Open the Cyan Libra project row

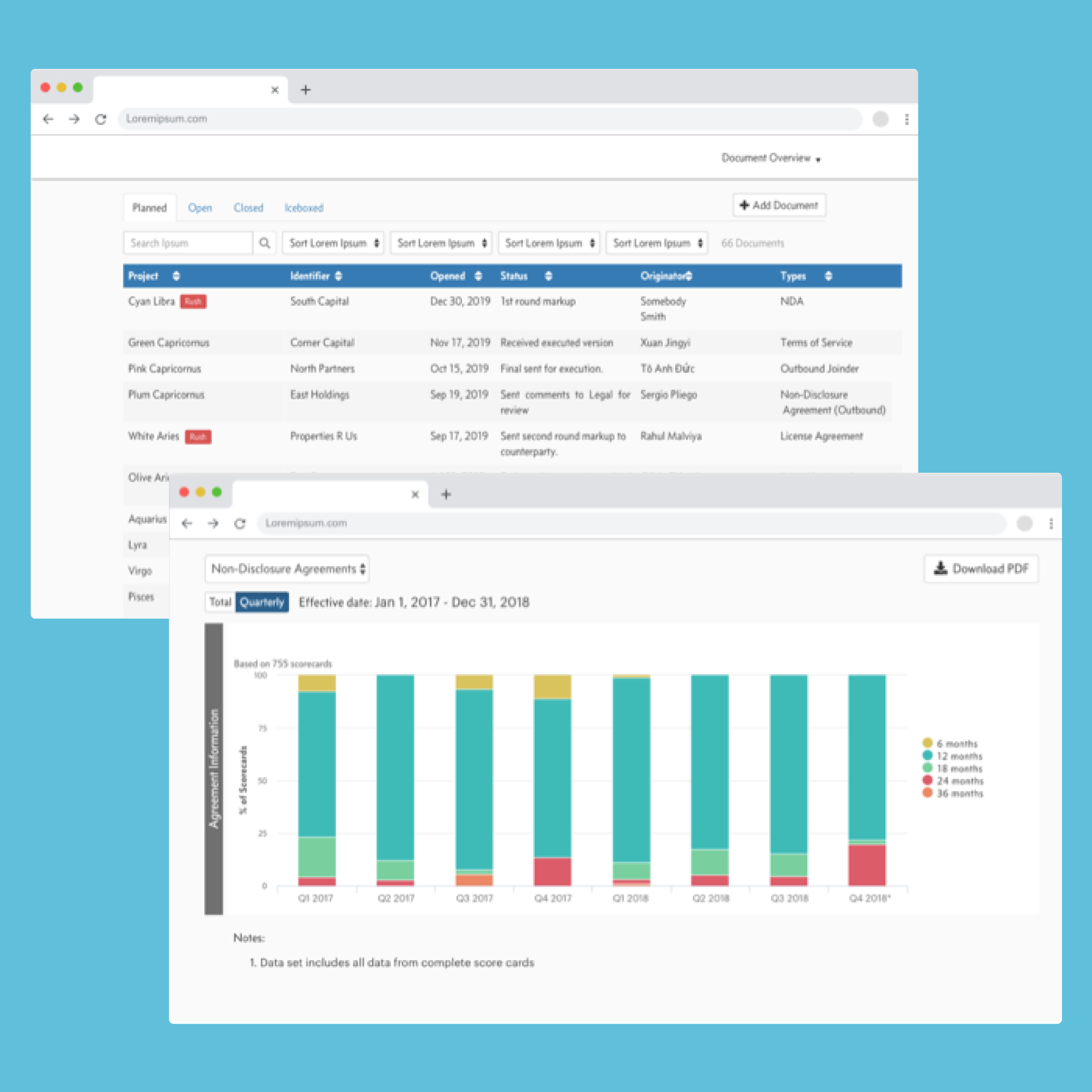tap(512, 308)
